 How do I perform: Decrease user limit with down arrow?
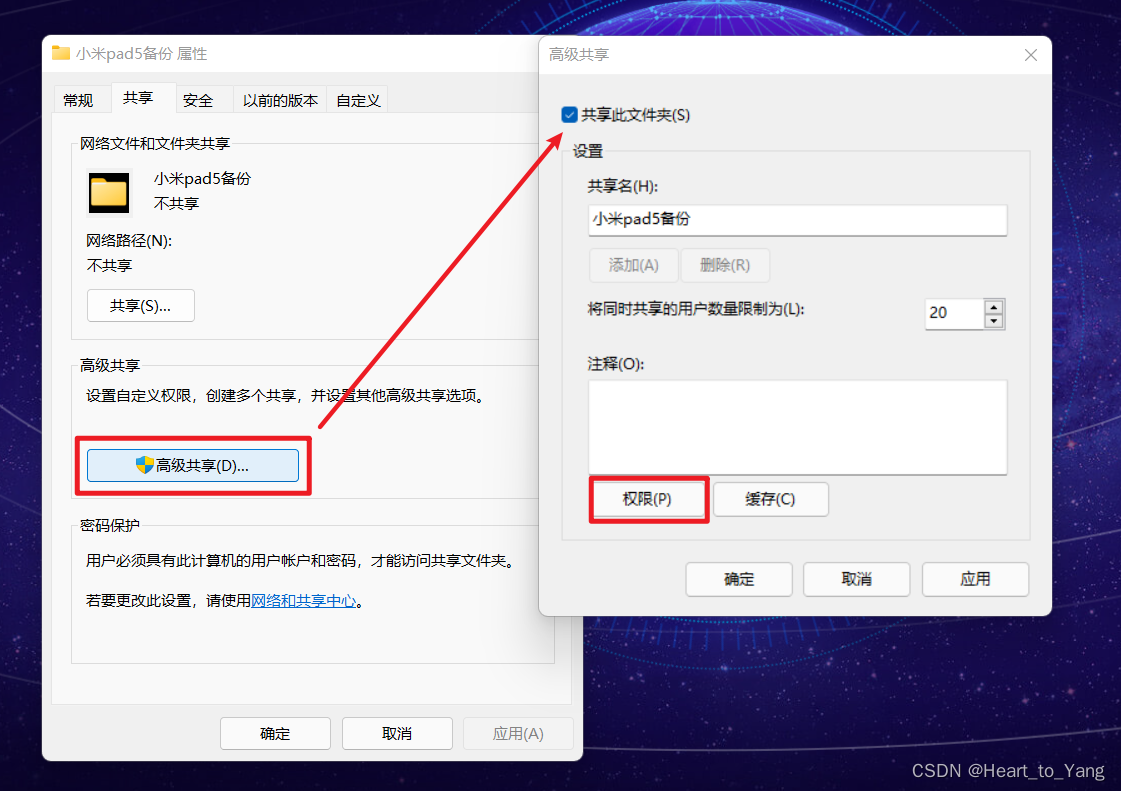994,321
